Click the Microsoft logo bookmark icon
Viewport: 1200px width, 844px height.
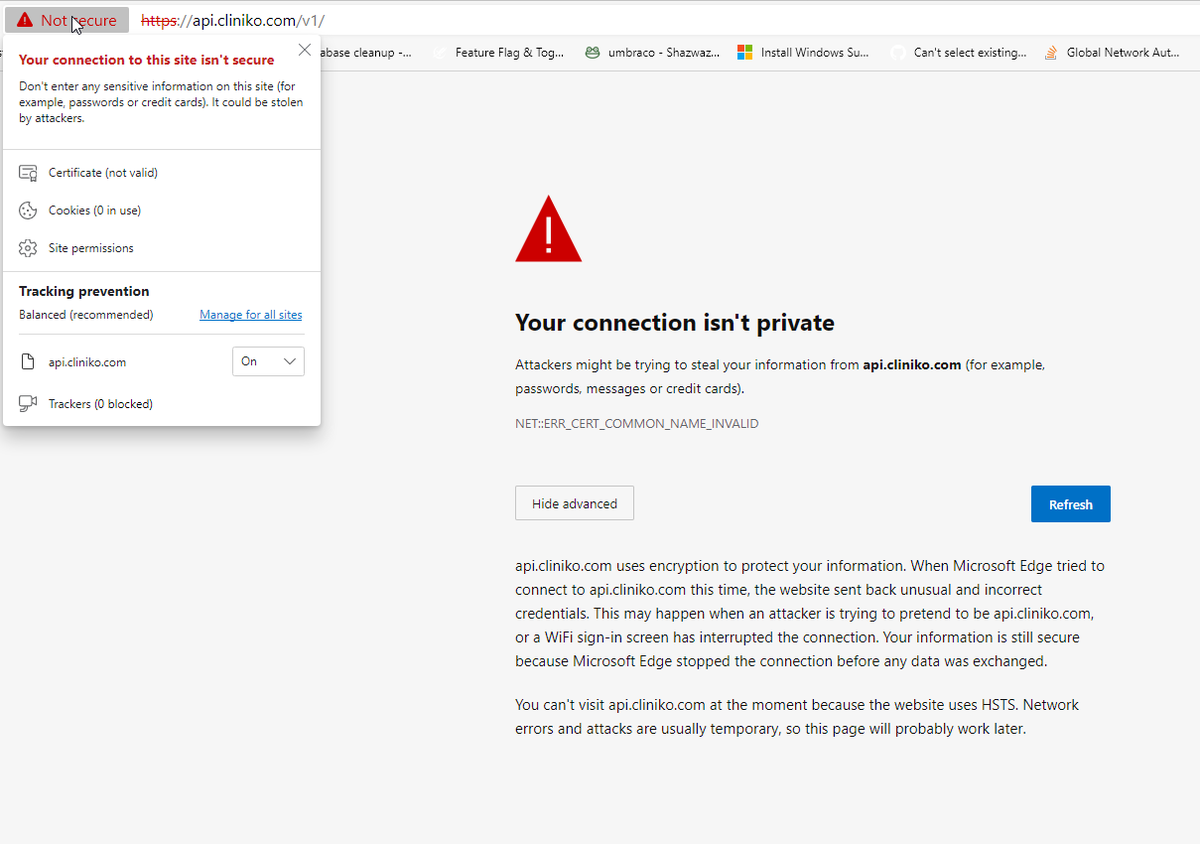744,52
